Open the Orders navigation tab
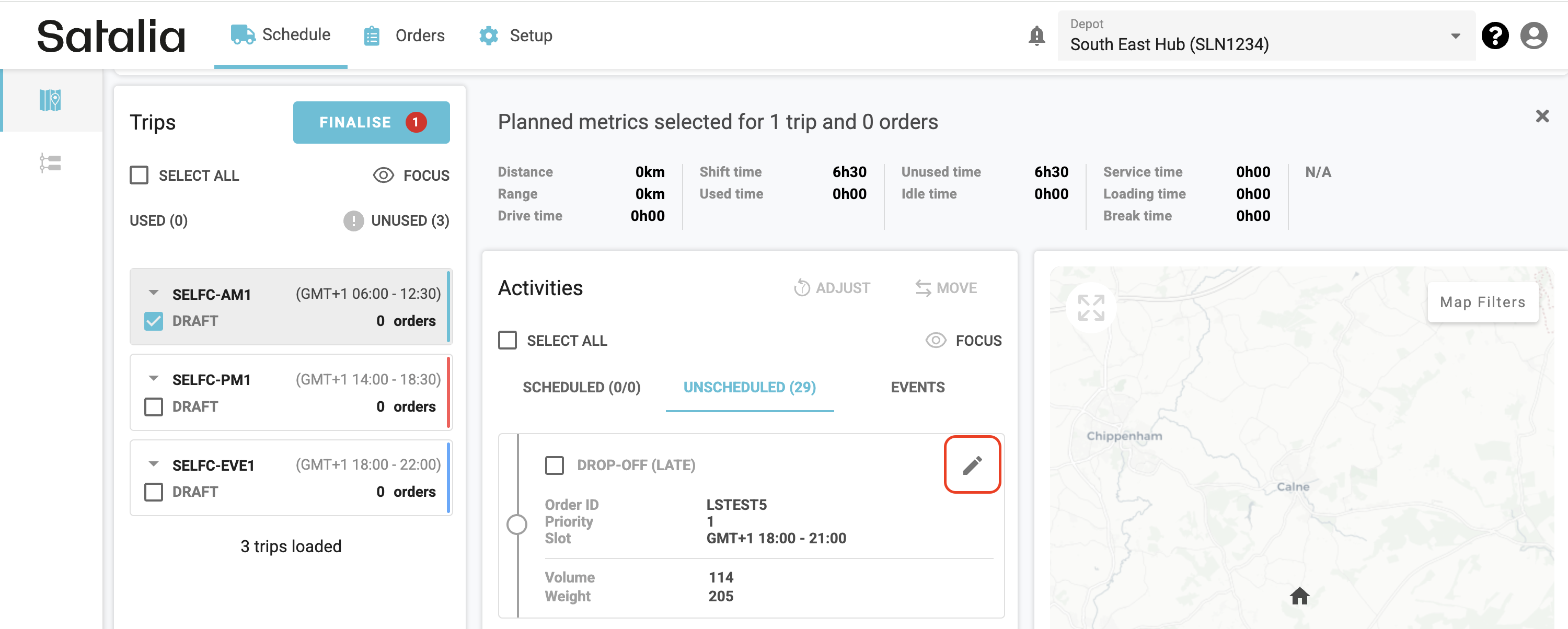The width and height of the screenshot is (1568, 629). tap(404, 36)
